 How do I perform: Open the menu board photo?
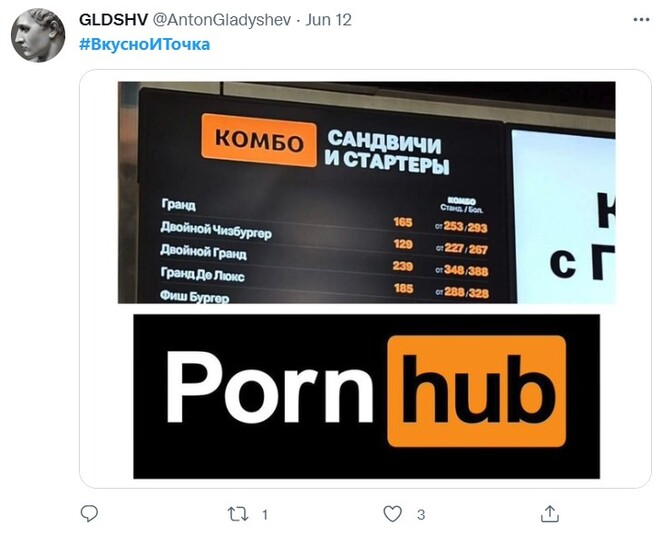point(366,192)
